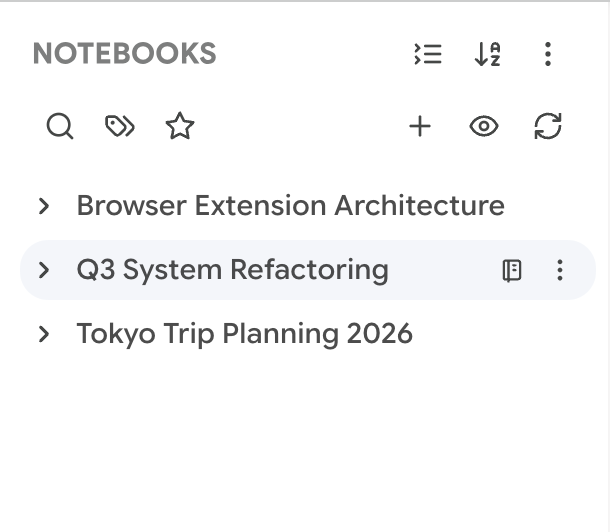
Task: Toggle visibility using the eye icon
Action: pos(484,126)
